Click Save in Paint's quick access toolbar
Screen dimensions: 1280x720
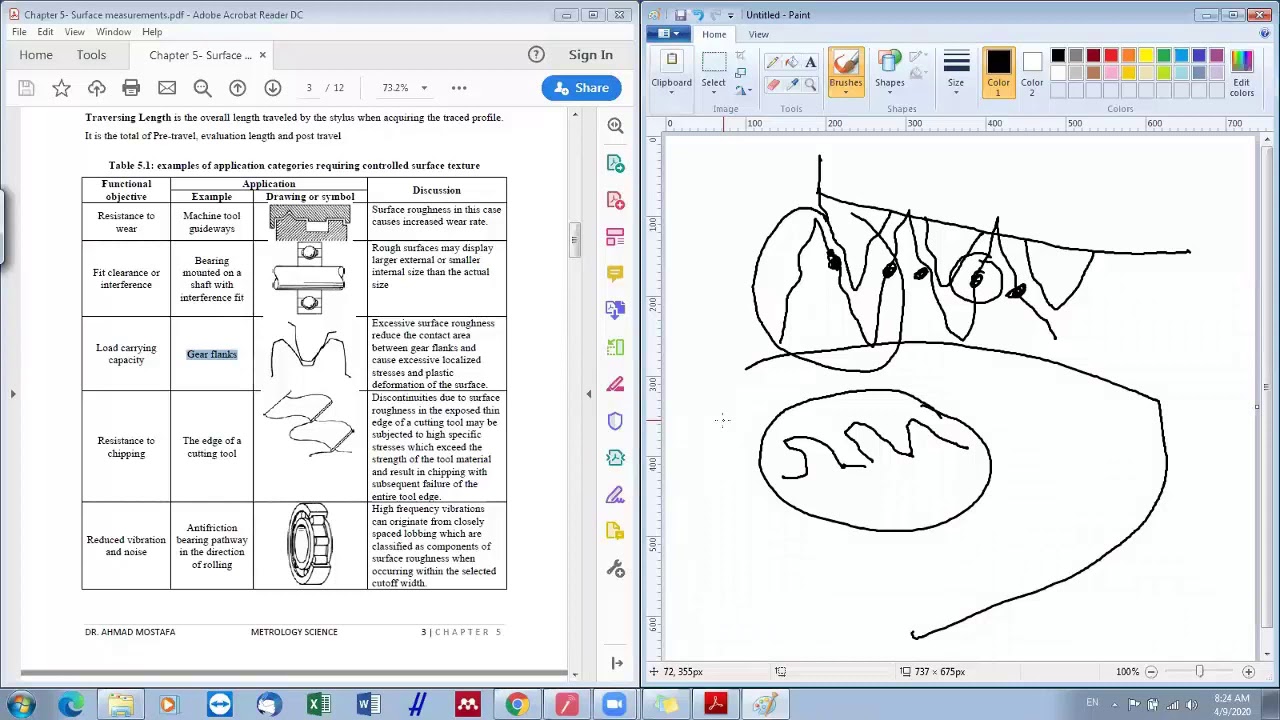coord(681,15)
